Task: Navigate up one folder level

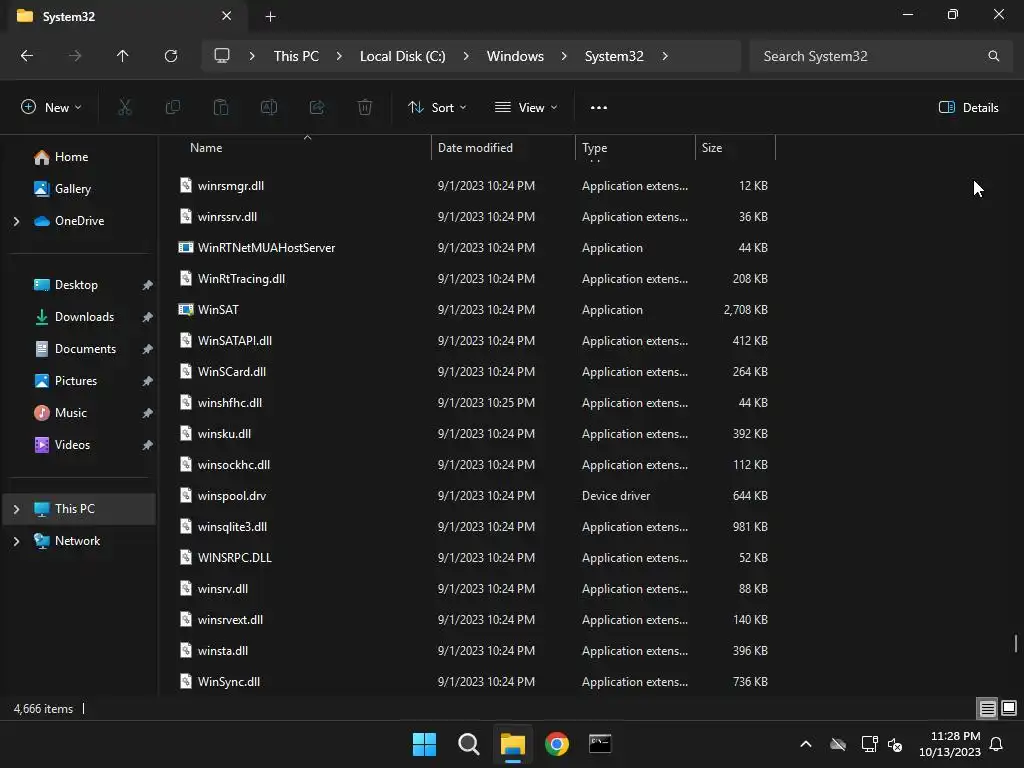Action: [122, 56]
